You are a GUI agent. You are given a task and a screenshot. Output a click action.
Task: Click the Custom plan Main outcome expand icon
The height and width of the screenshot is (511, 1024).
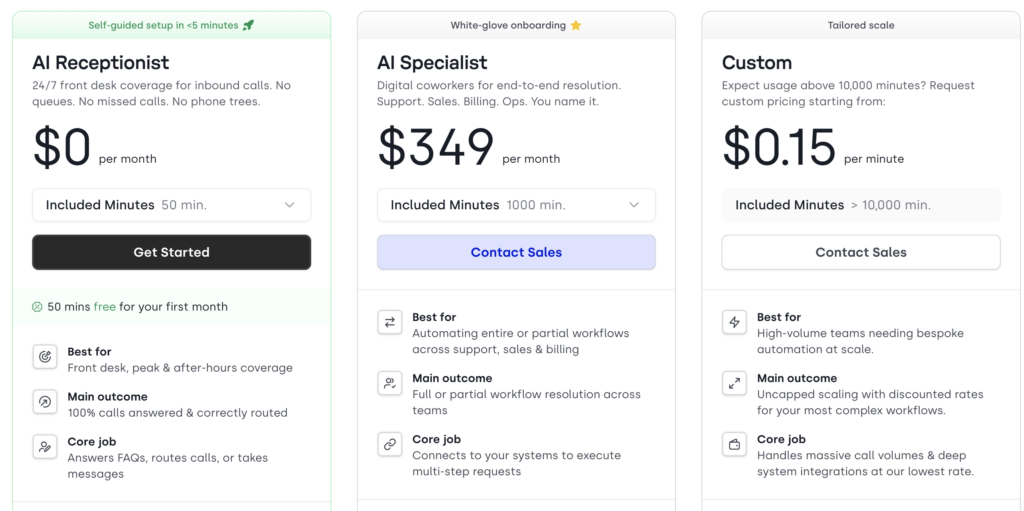pyautogui.click(x=734, y=383)
